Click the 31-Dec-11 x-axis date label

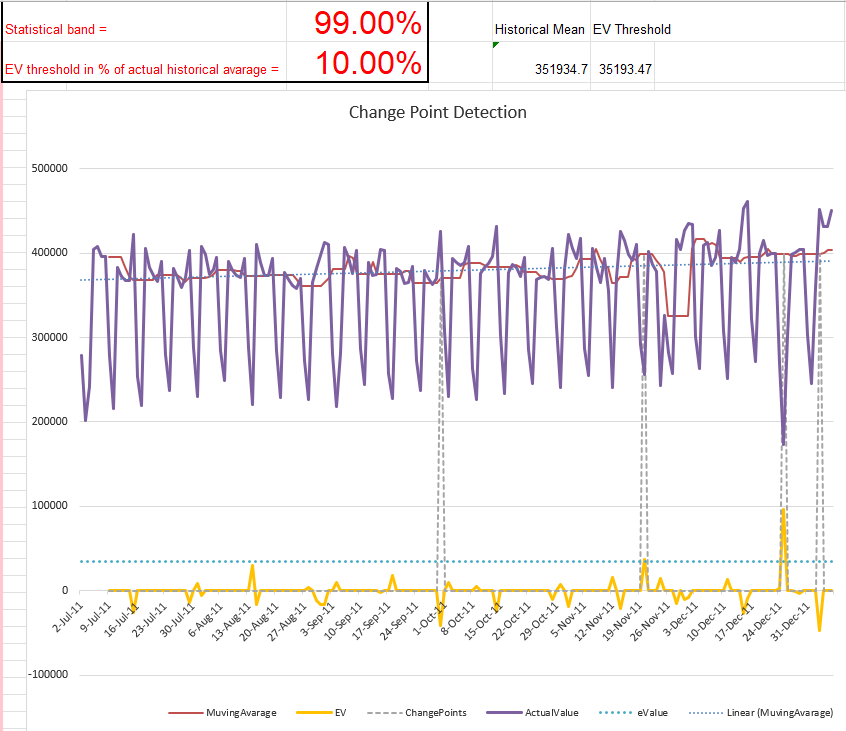tap(791, 621)
